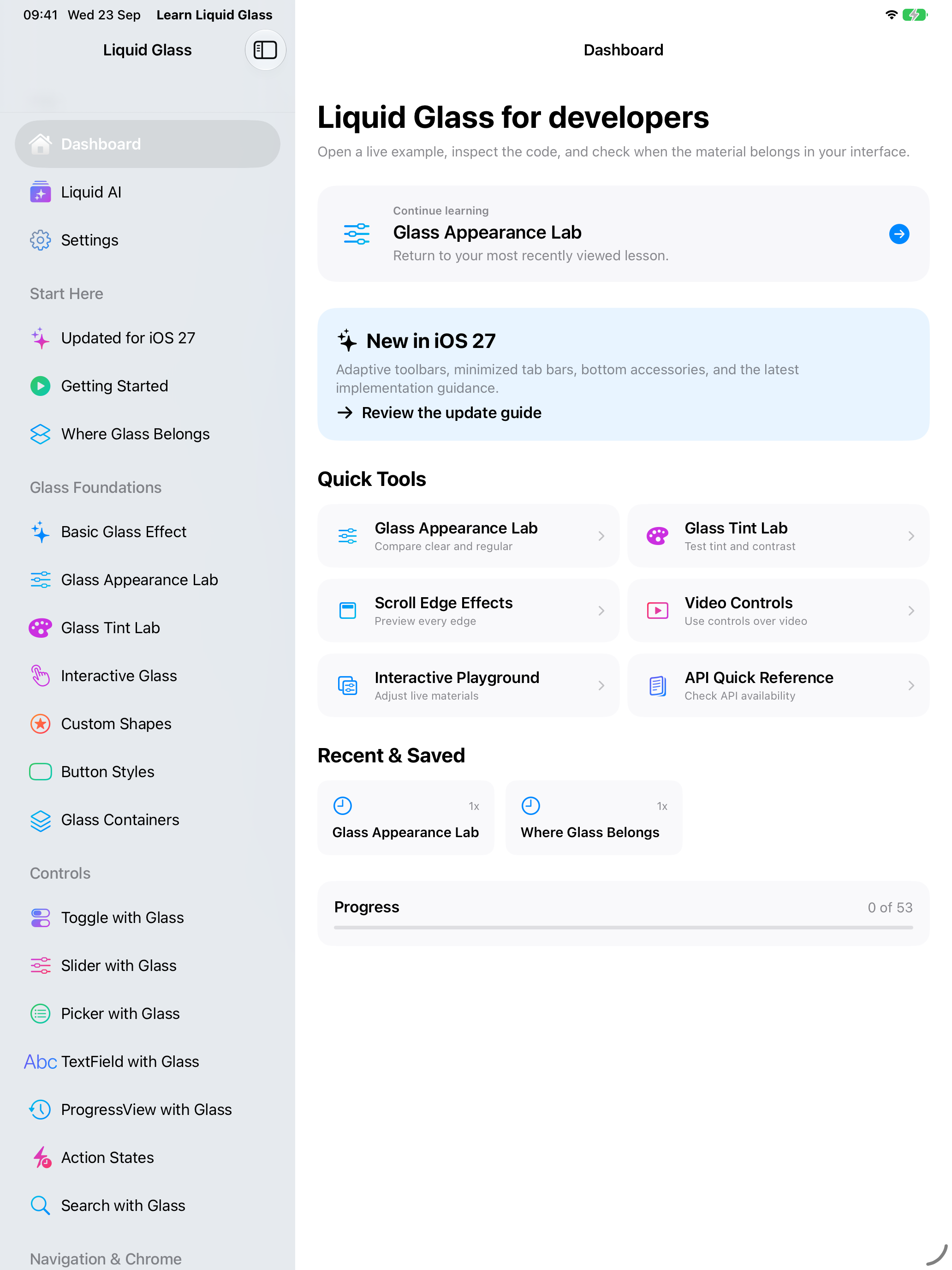Click the Glass Containers stack icon
The image size is (952, 1270).
pyautogui.click(x=40, y=821)
